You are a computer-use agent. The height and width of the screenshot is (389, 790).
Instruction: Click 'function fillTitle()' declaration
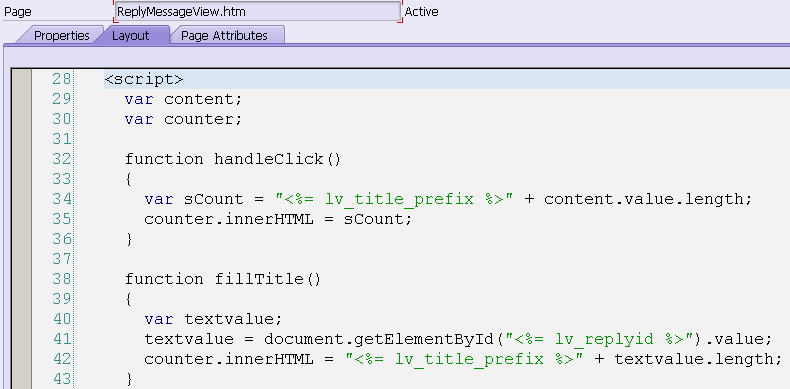223,279
